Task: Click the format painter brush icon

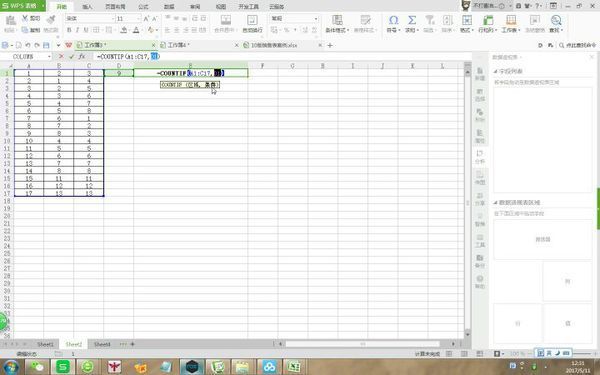Action: click(51, 19)
